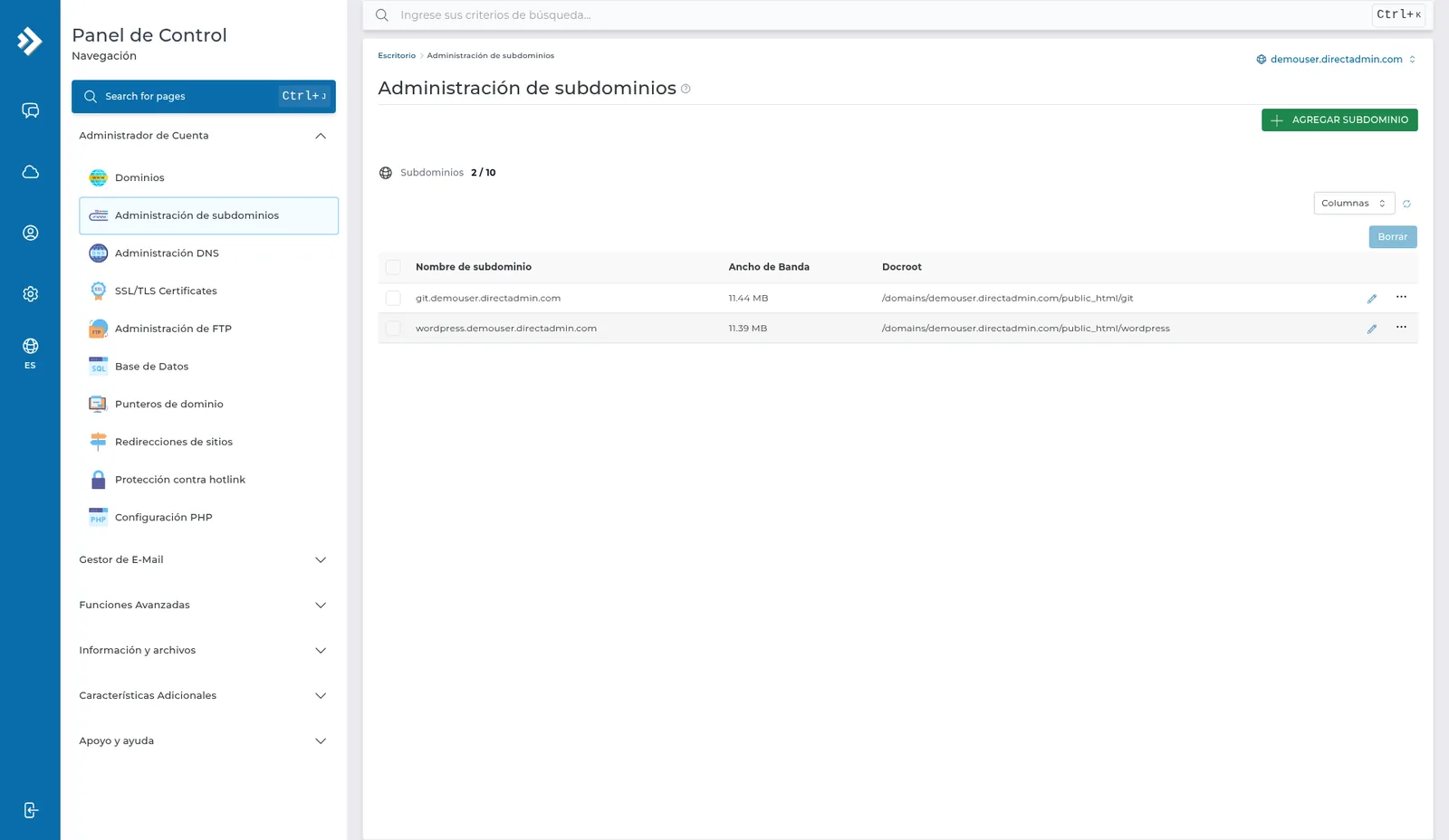This screenshot has width=1449, height=840.
Task: Check the wordpress.demouser.directadmin.com row checkbox
Action: click(x=393, y=329)
